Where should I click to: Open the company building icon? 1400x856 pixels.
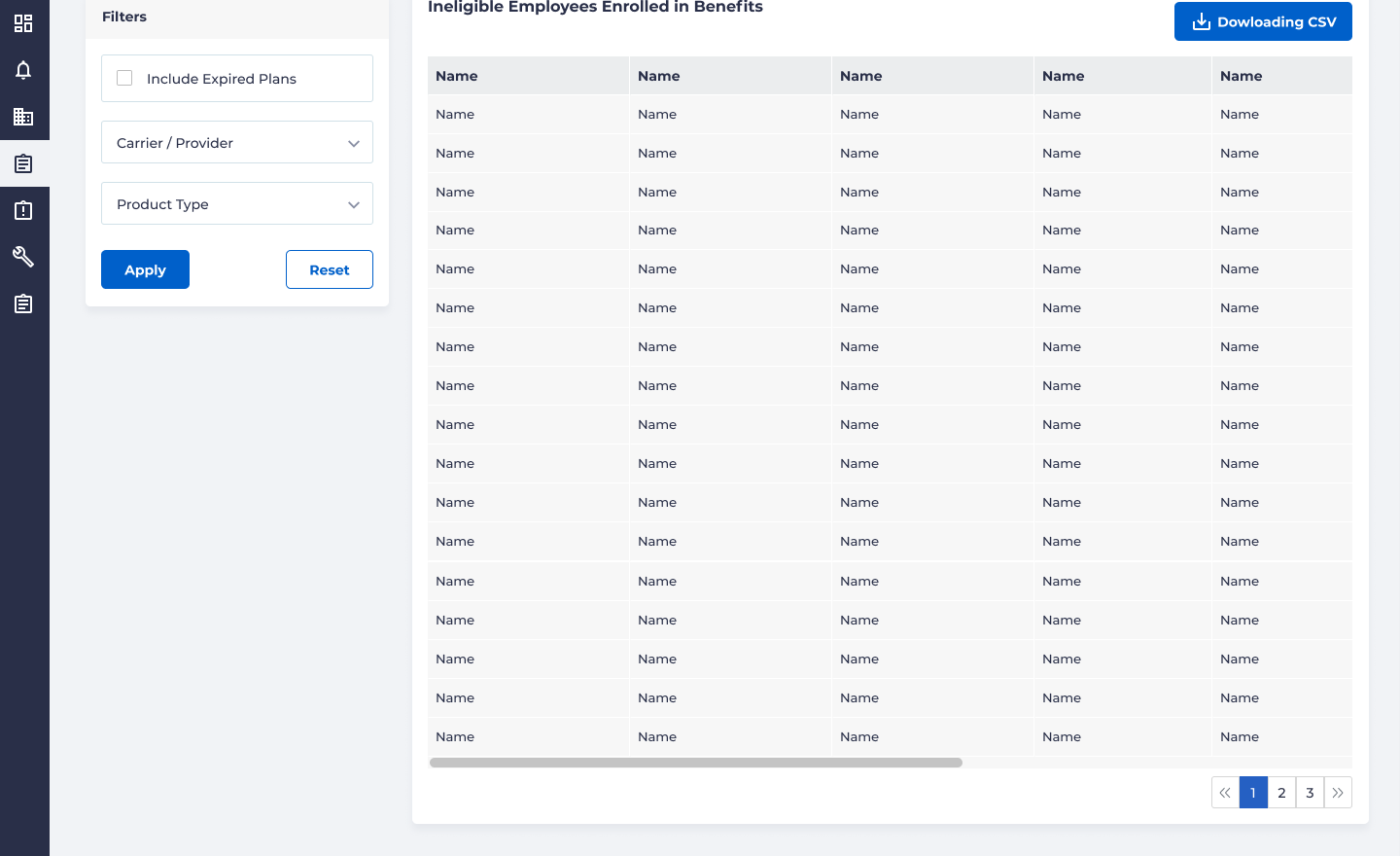[x=23, y=117]
